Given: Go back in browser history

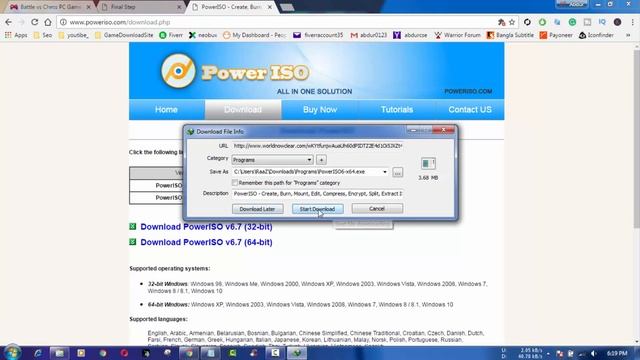Looking at the screenshot, I should [x=9, y=22].
